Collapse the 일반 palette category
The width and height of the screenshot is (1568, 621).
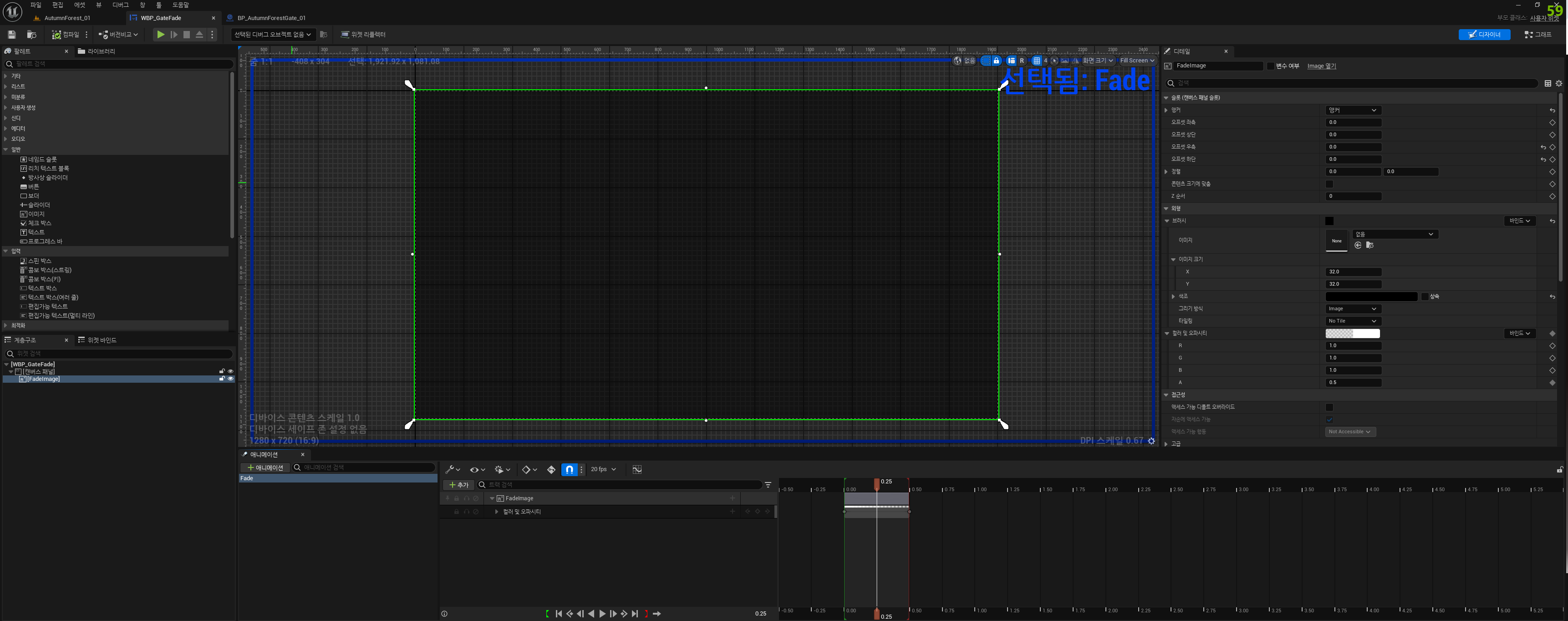[5, 149]
